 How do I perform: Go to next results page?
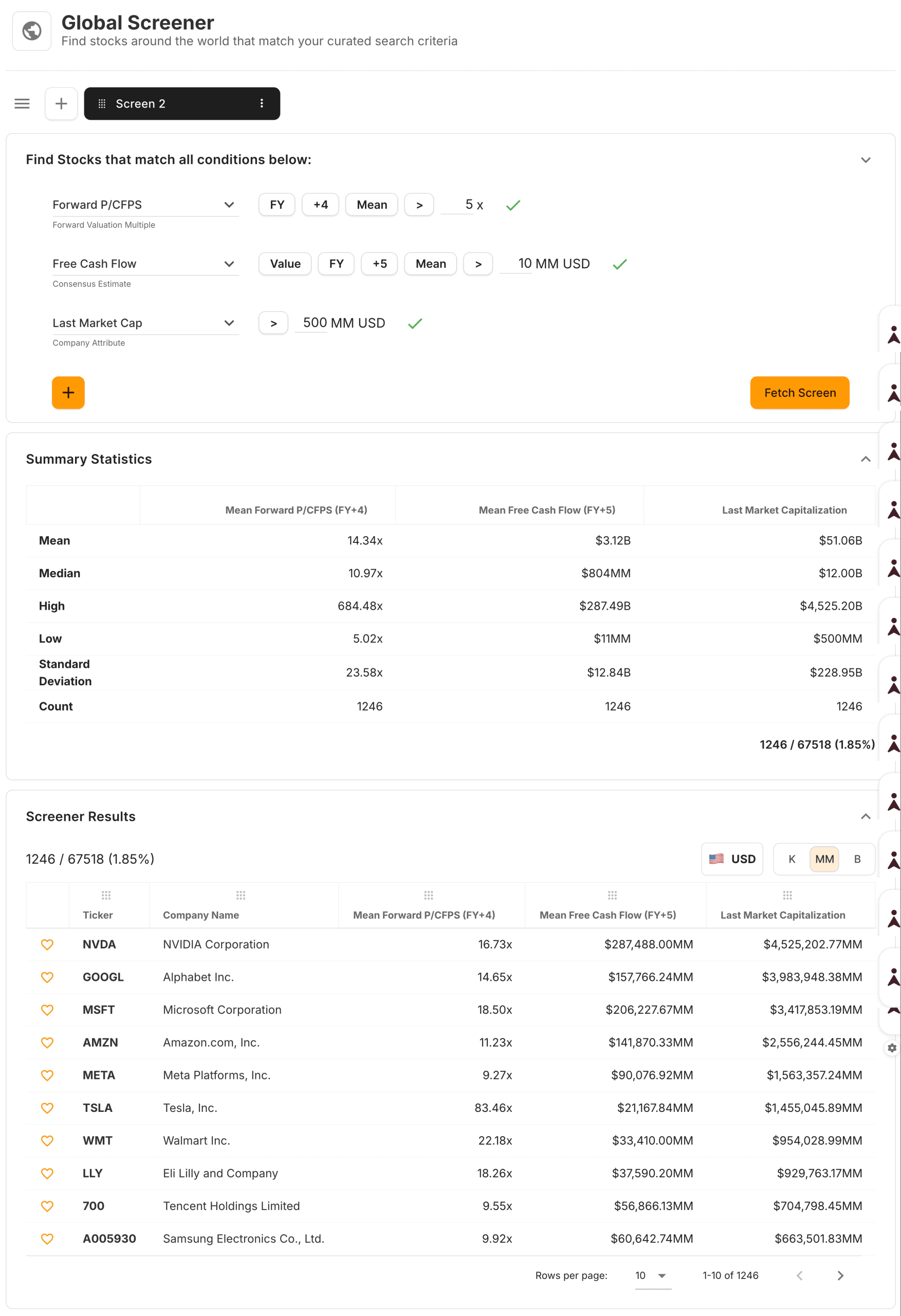tap(840, 1275)
